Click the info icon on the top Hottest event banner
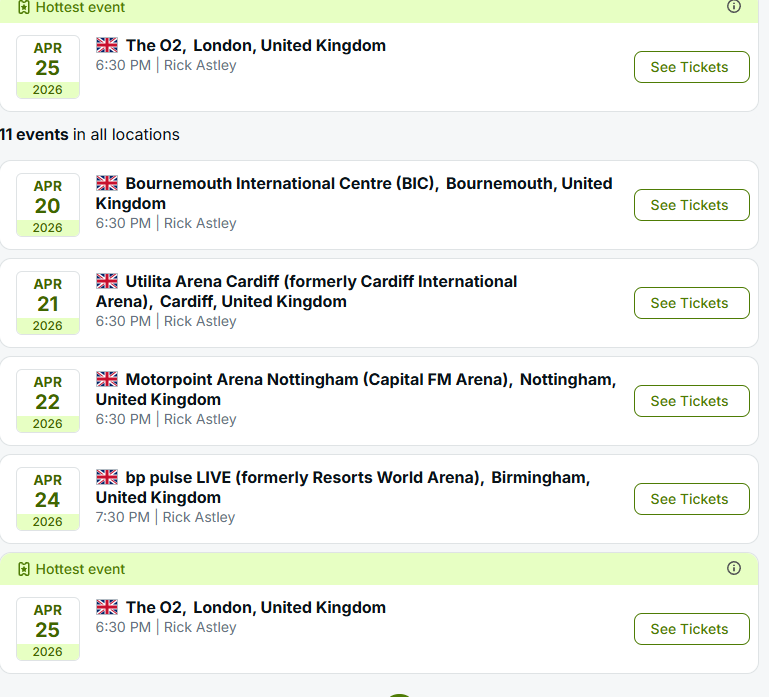Screen dimensions: 769x697 click(x=734, y=6)
